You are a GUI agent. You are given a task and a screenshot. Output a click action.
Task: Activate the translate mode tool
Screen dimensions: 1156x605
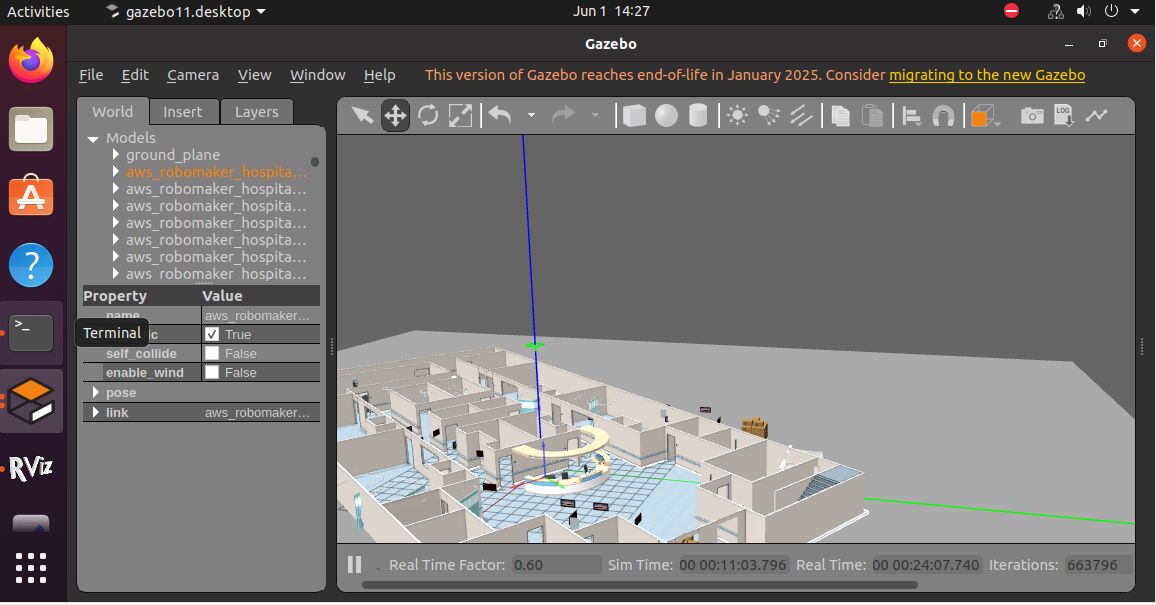pos(395,116)
